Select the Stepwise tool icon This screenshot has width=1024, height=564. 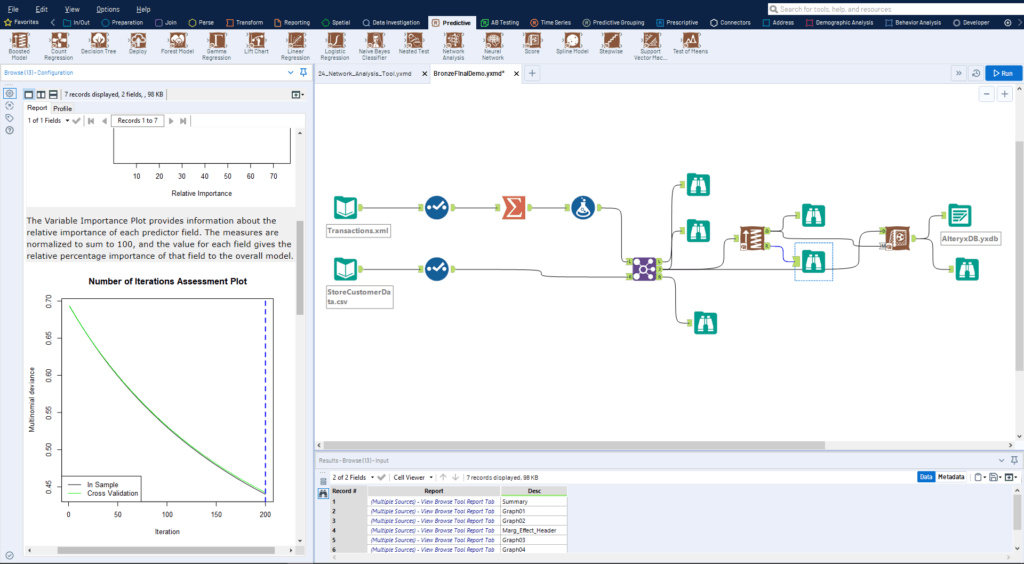[611, 40]
